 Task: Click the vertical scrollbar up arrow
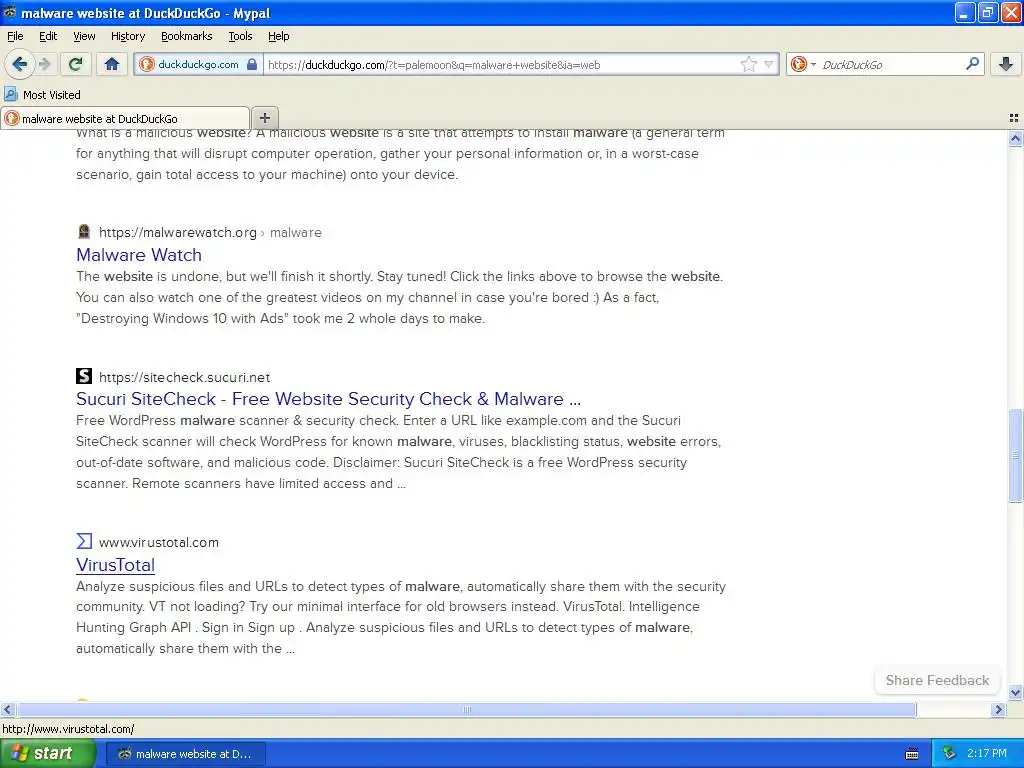click(1015, 138)
